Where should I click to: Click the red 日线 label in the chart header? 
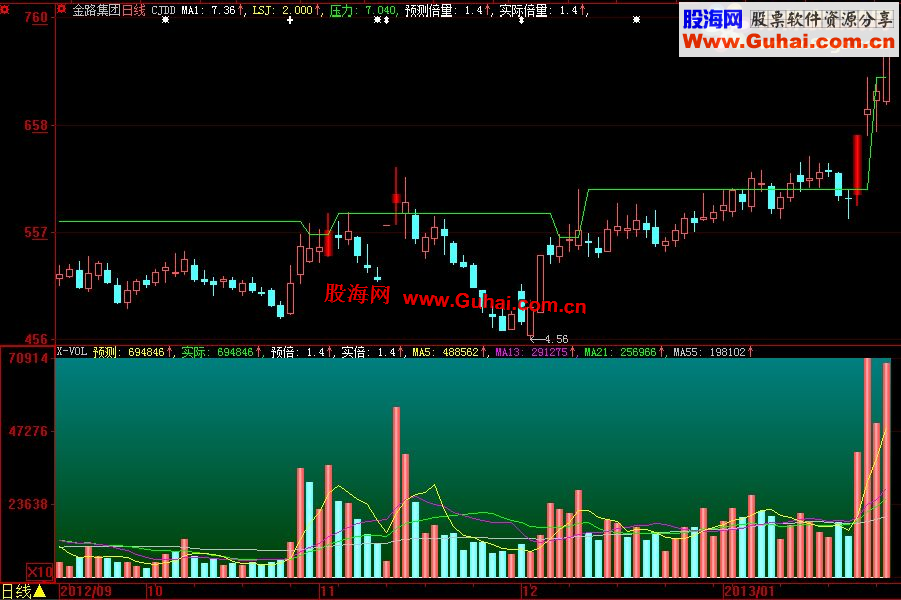[134, 10]
